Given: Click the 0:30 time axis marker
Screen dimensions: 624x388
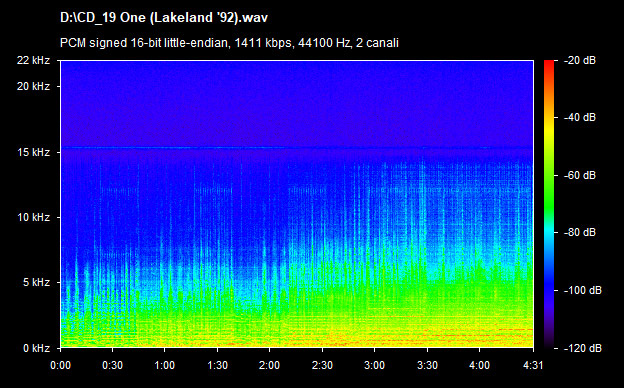Looking at the screenshot, I should [x=112, y=365].
